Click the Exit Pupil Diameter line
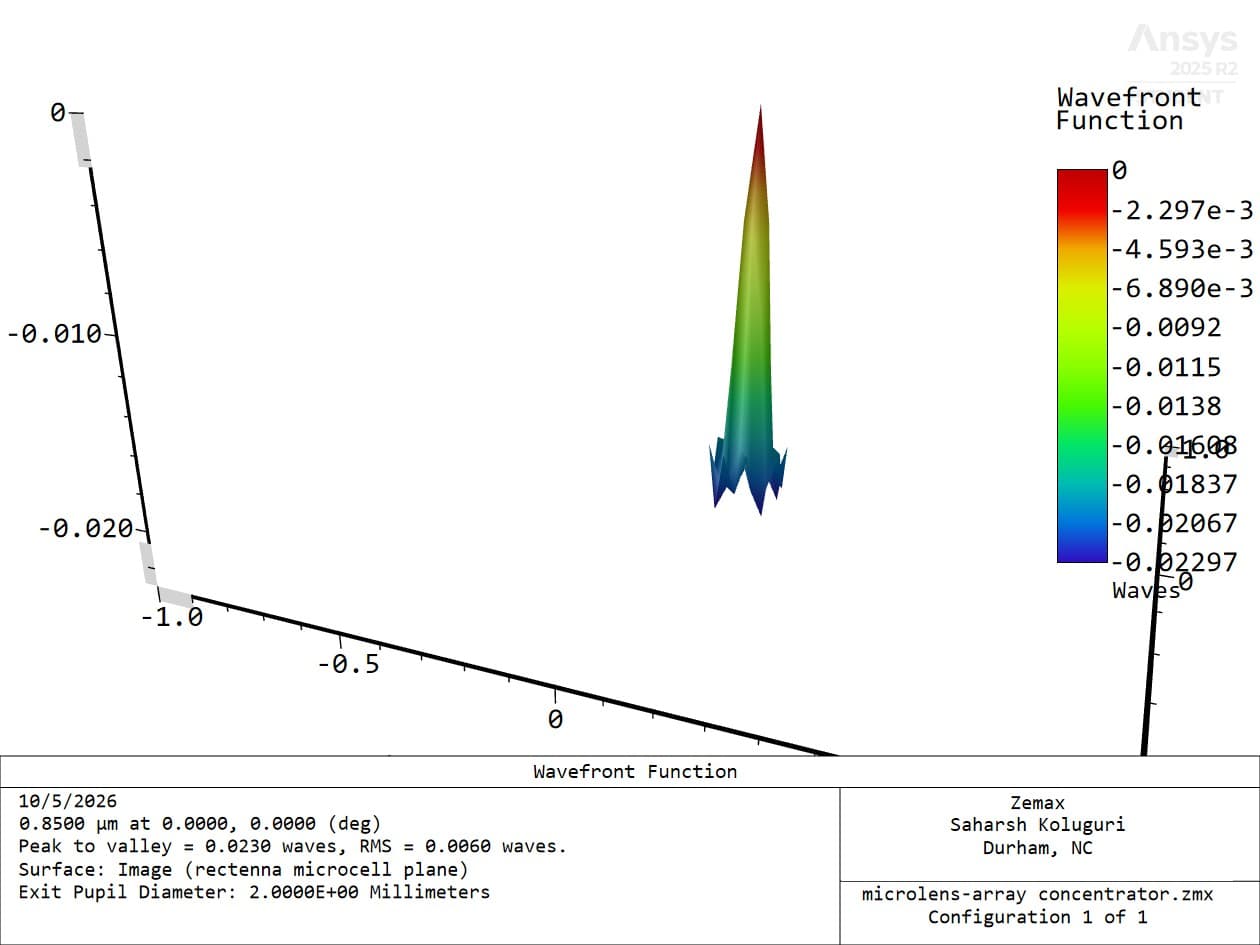 [x=255, y=891]
